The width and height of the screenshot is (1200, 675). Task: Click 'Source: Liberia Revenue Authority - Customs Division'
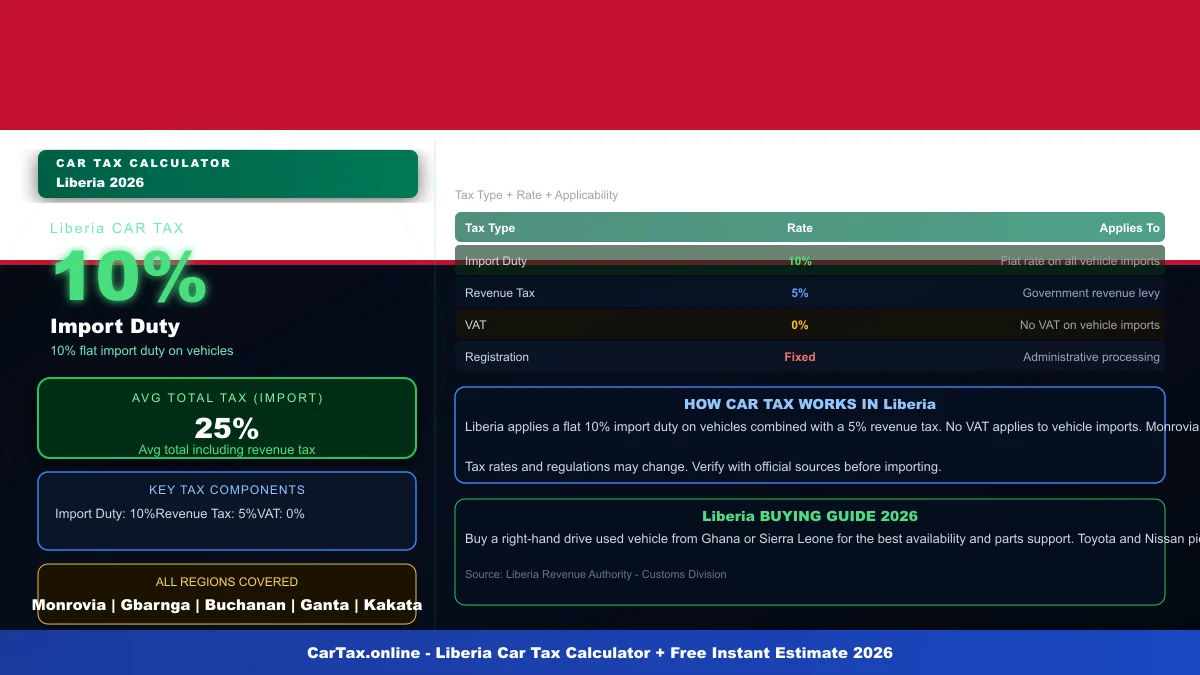click(596, 574)
